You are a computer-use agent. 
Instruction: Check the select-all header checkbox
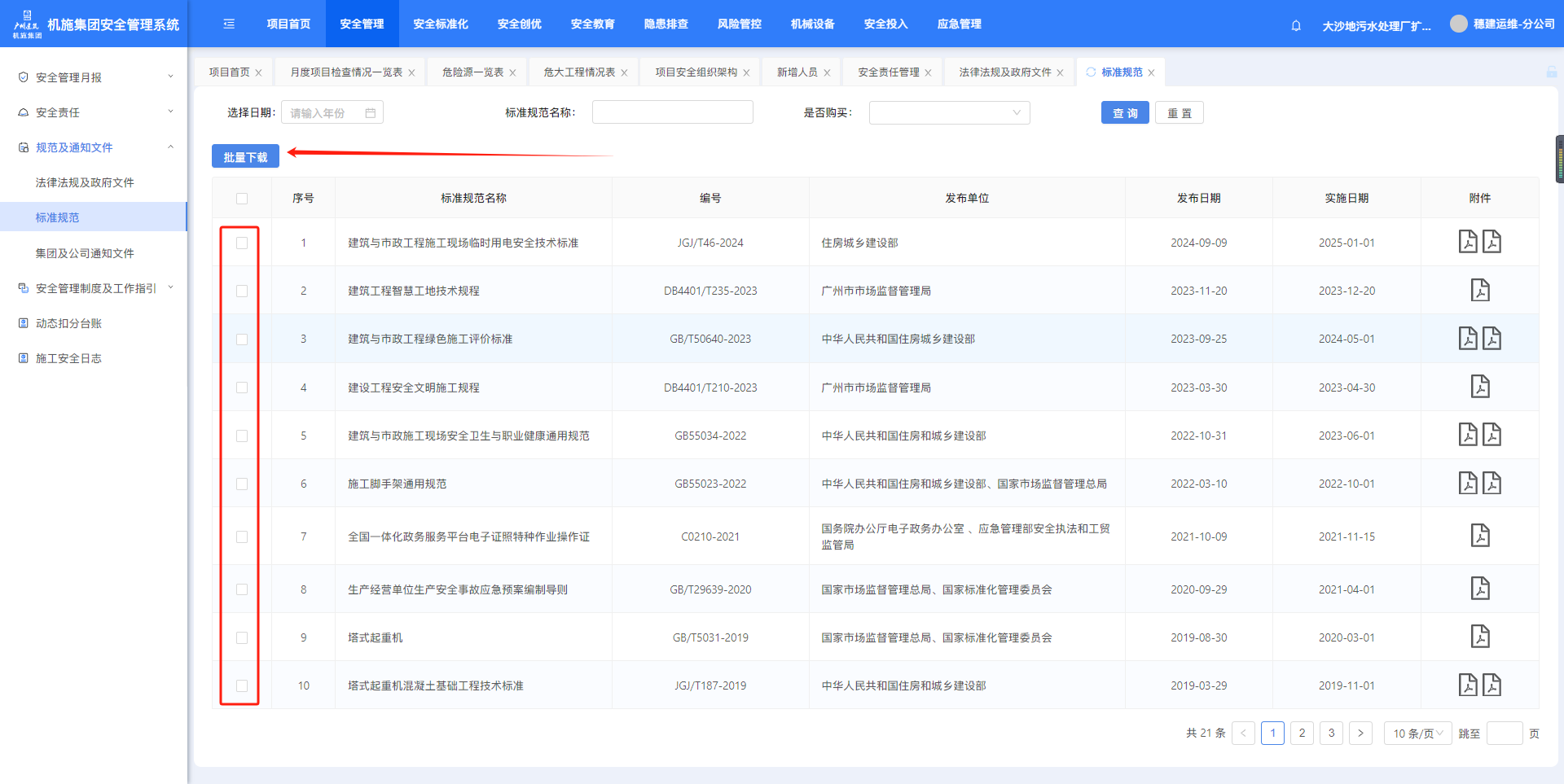tap(242, 199)
